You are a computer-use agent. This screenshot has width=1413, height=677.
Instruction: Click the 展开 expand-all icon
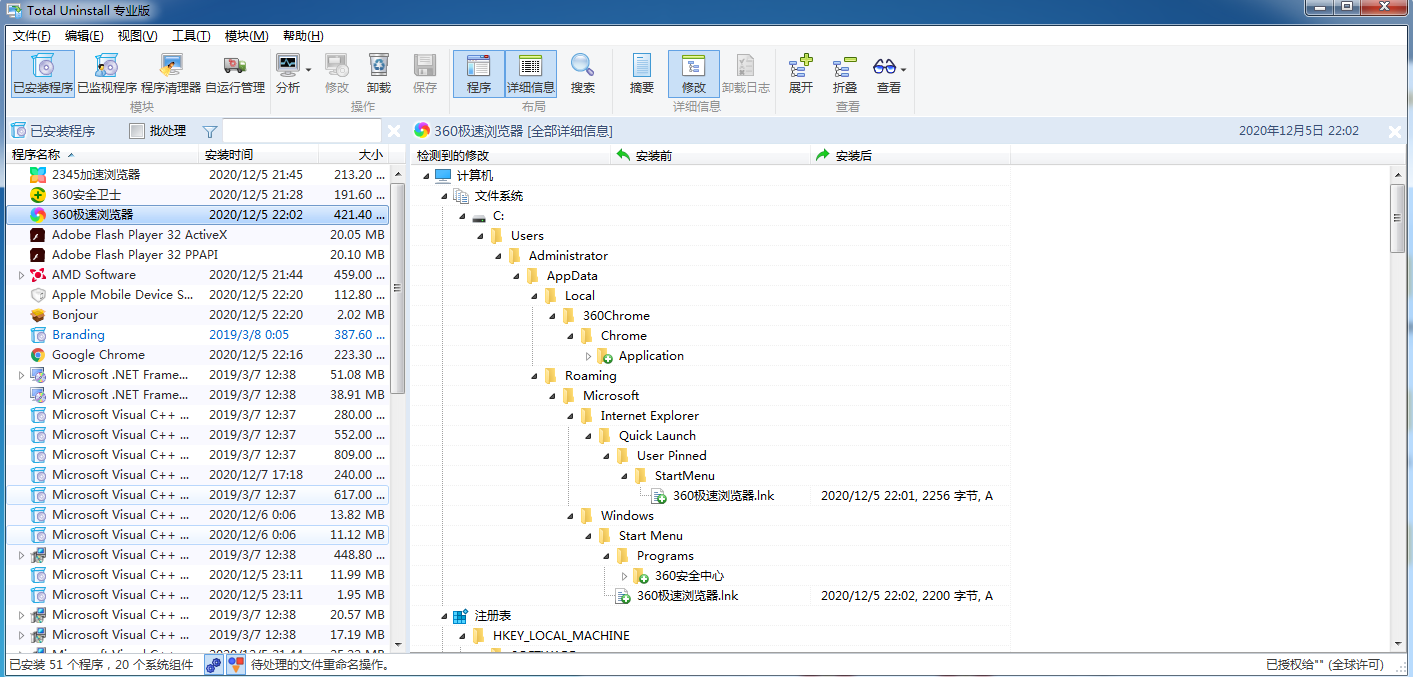coord(801,67)
